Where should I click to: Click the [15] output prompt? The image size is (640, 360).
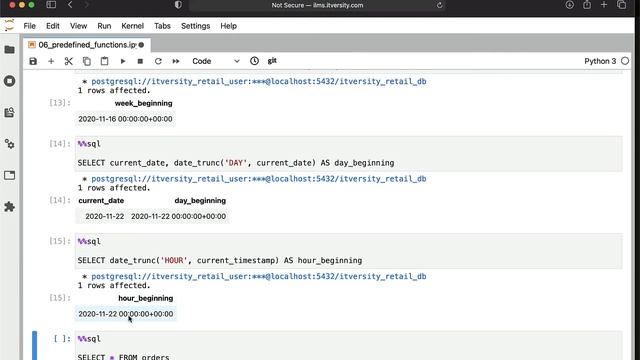click(60, 298)
